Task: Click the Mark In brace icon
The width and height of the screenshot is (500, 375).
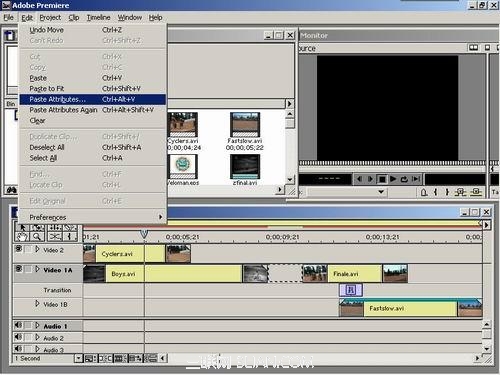Action: [435, 192]
